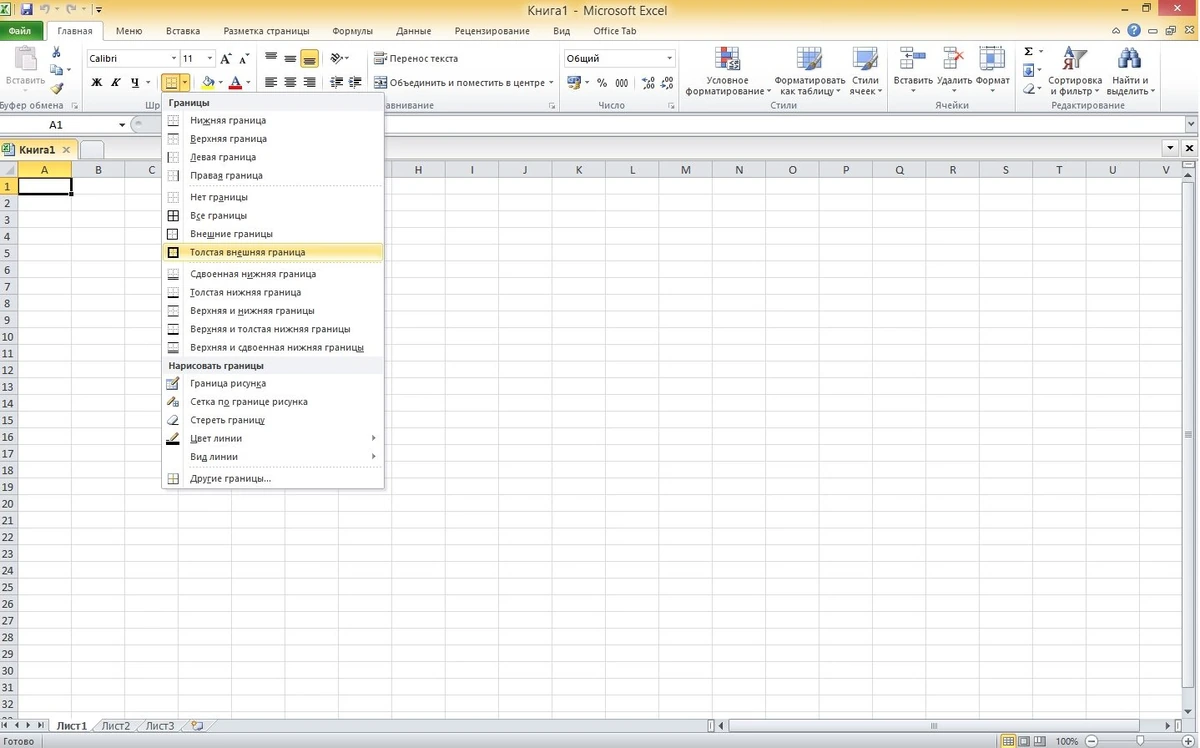The image size is (1200, 748).
Task: Open Условное форматирование dropdown
Action: coord(727,71)
